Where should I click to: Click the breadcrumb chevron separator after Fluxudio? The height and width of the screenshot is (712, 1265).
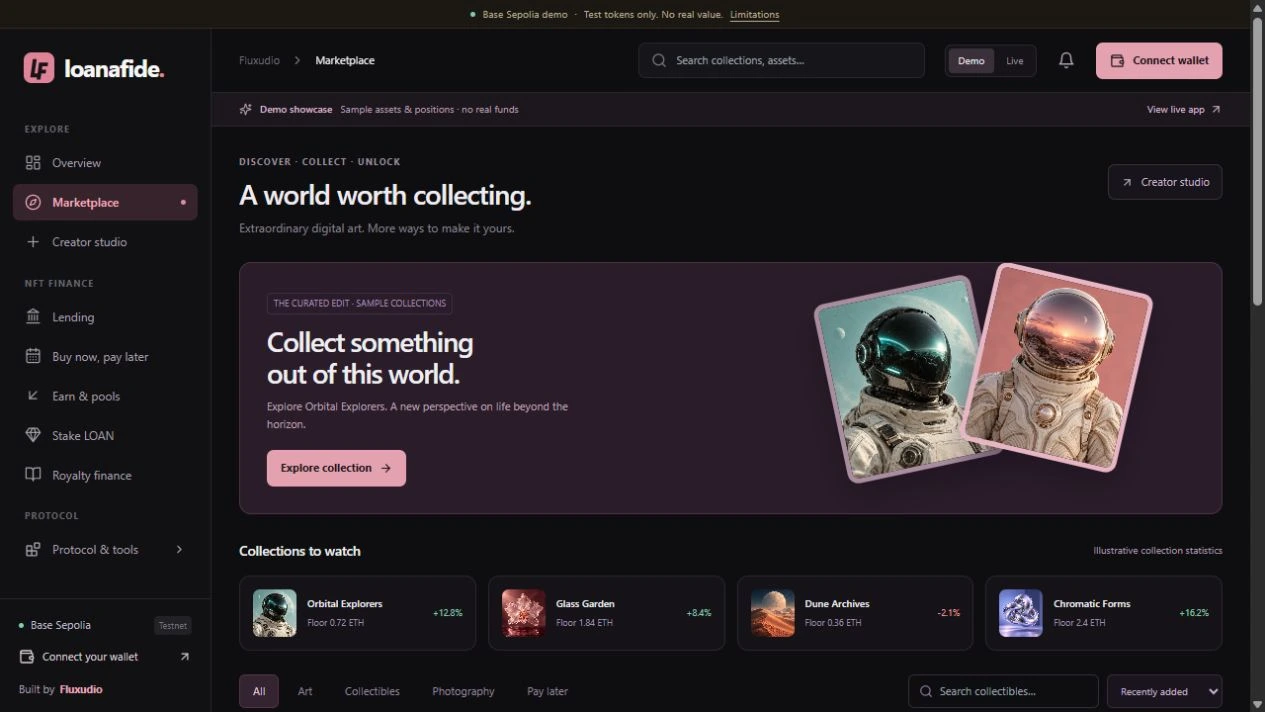pyautogui.click(x=297, y=60)
